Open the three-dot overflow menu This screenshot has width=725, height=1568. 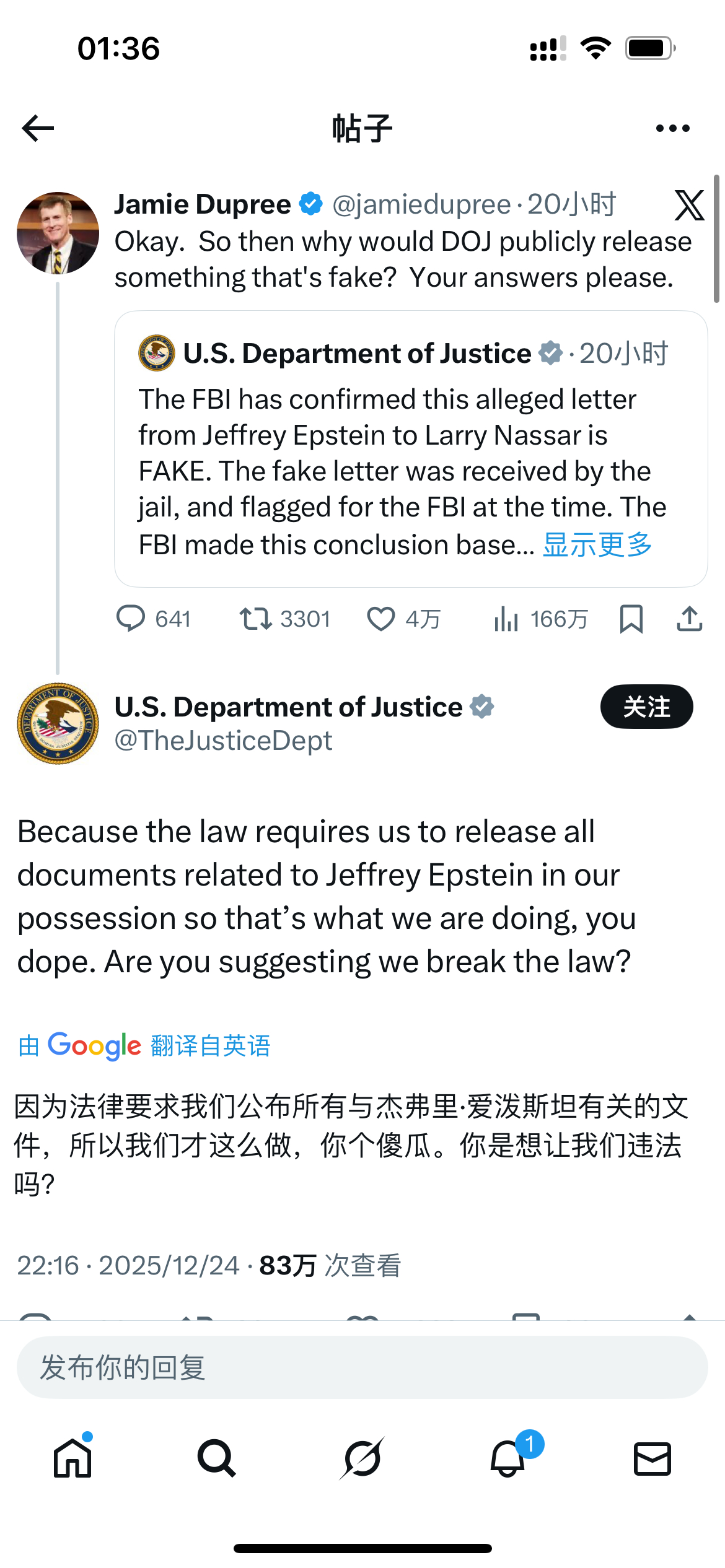(x=673, y=127)
